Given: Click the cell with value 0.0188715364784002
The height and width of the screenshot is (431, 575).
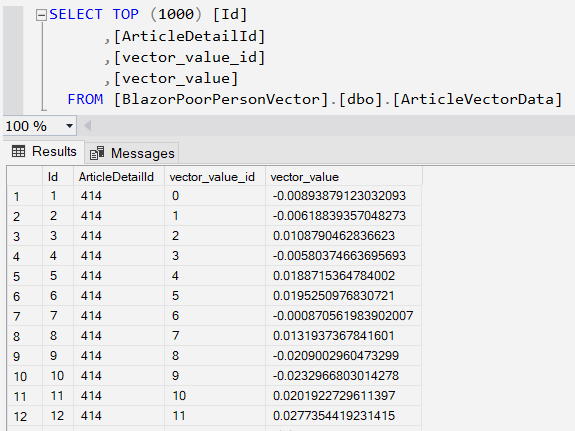Looking at the screenshot, I should pos(344,276).
